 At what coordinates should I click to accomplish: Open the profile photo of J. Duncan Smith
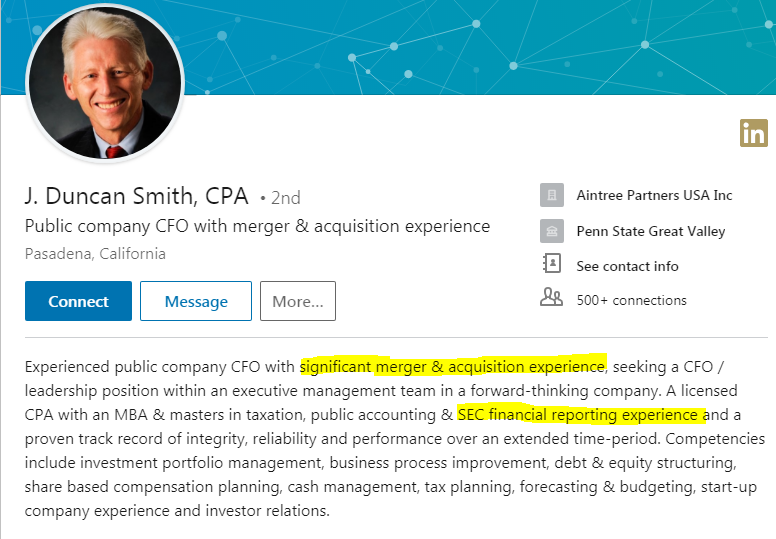[105, 83]
